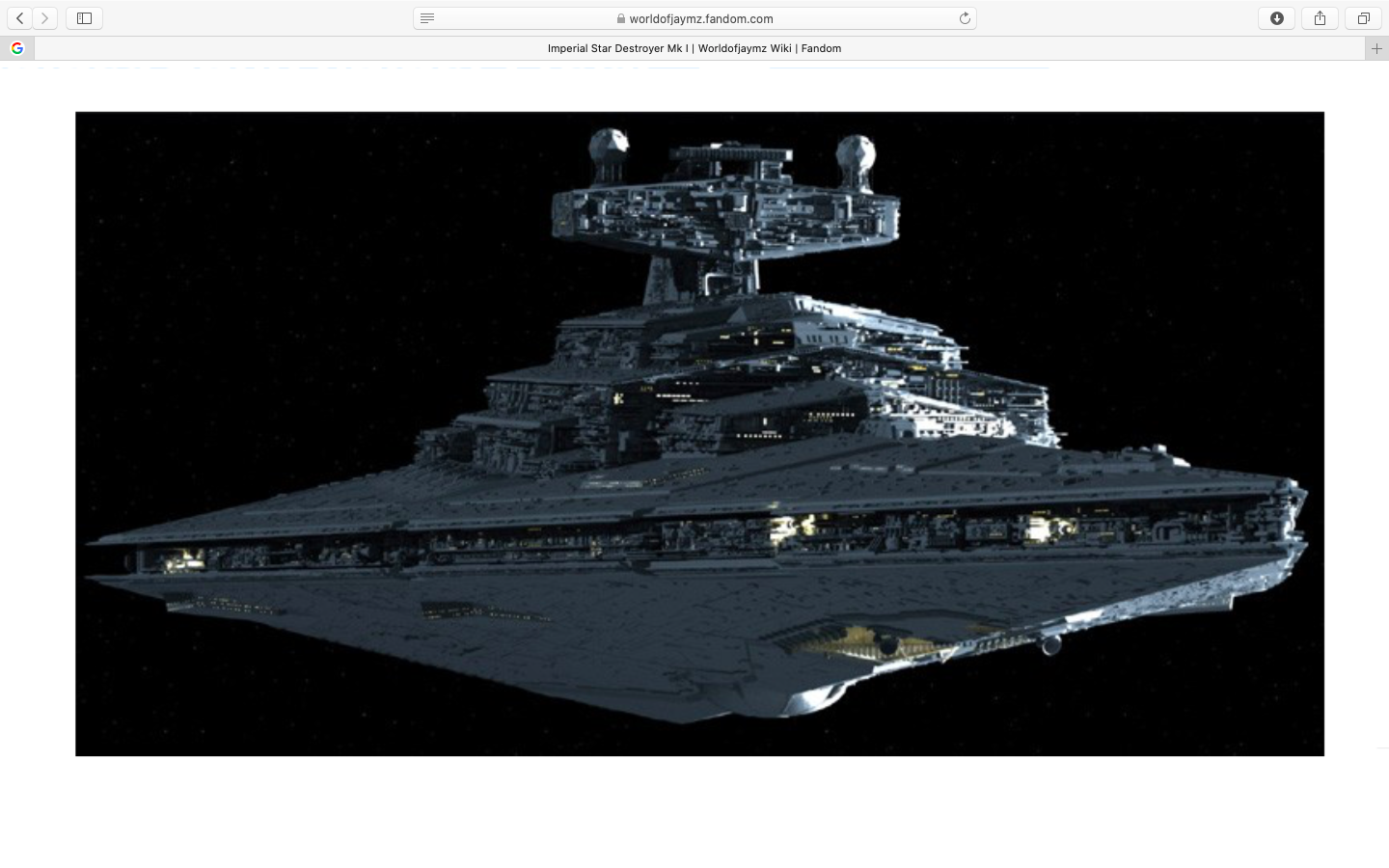
Task: Toggle the Safari sidebar
Action: click(84, 18)
